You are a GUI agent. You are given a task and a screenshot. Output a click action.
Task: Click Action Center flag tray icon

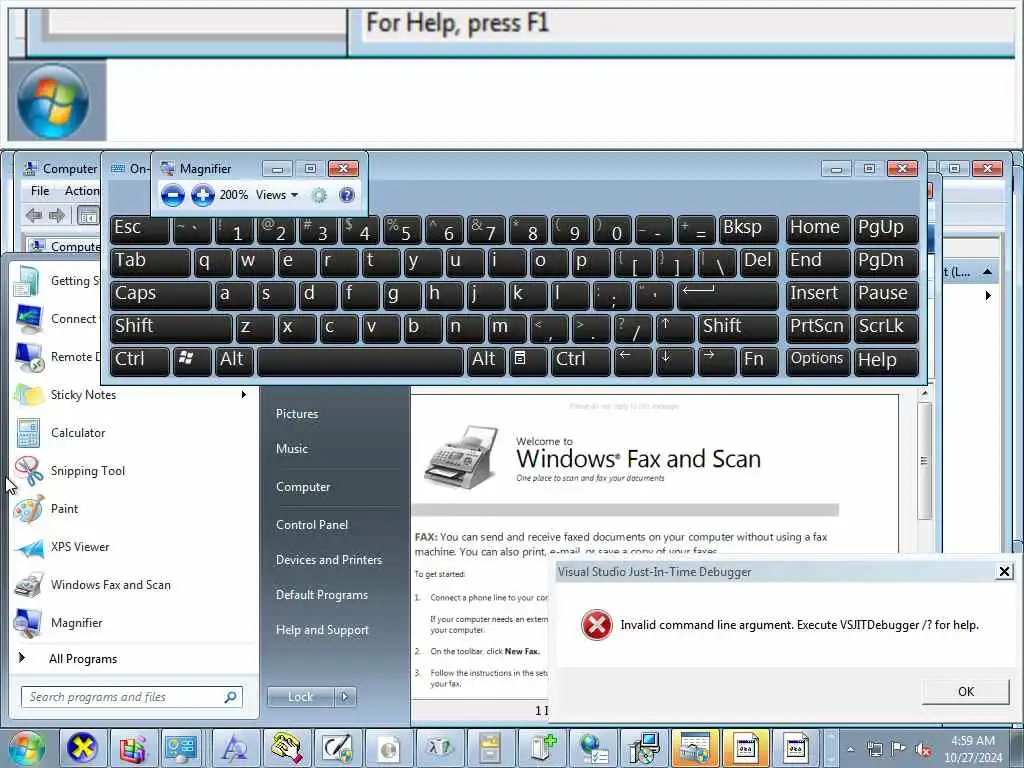click(899, 749)
